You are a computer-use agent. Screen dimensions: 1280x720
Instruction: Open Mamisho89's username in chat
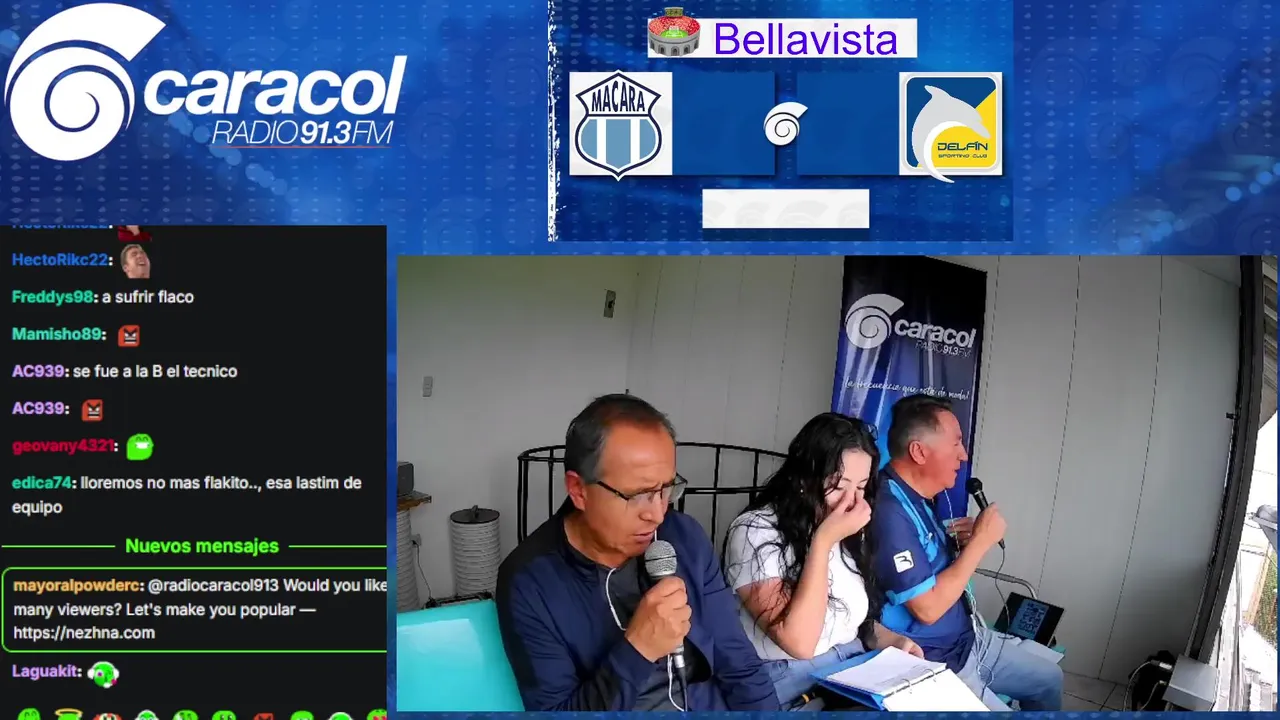[58, 334]
